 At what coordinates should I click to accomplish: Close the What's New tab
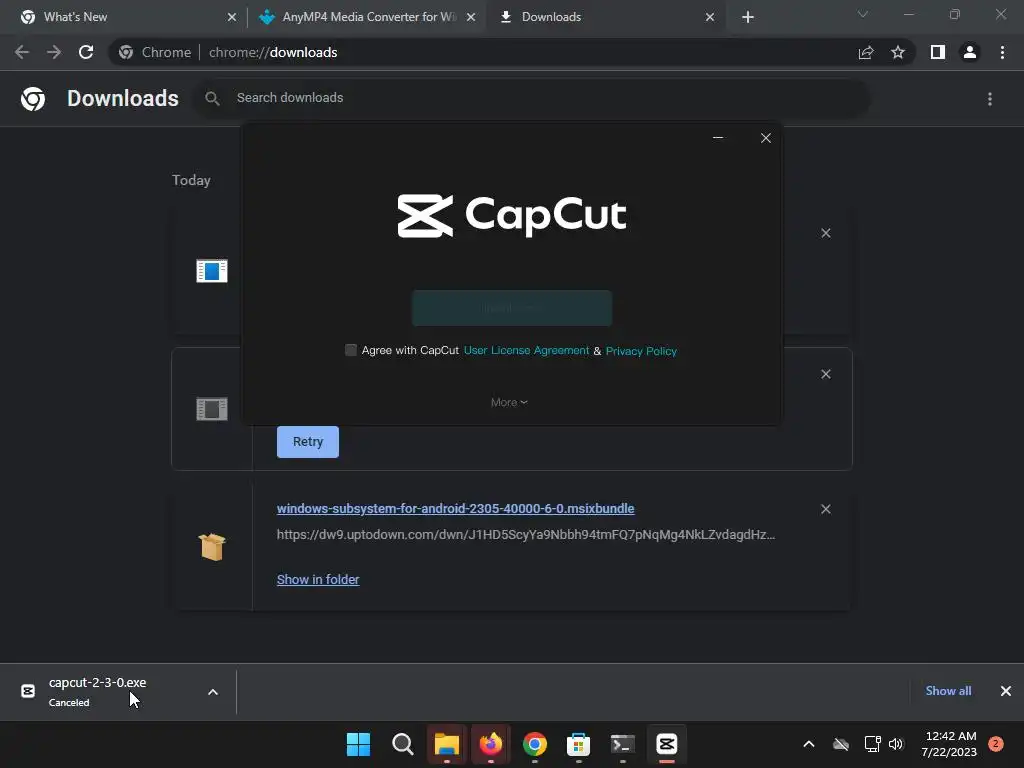231,18
